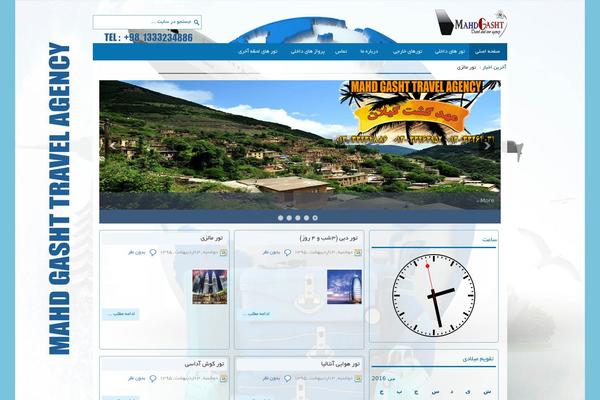Viewport: 600px width, 400px height.
Task: Open the تور کوش آداسی post title
Action: pos(204,364)
